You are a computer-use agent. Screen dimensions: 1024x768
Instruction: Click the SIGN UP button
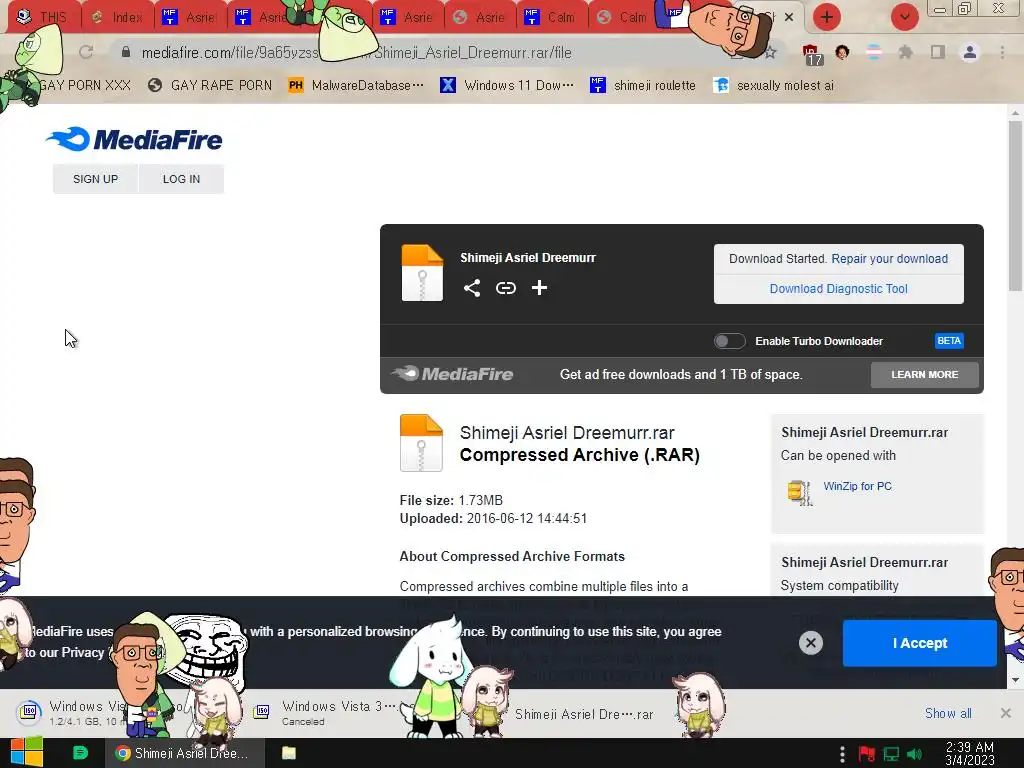(x=95, y=179)
